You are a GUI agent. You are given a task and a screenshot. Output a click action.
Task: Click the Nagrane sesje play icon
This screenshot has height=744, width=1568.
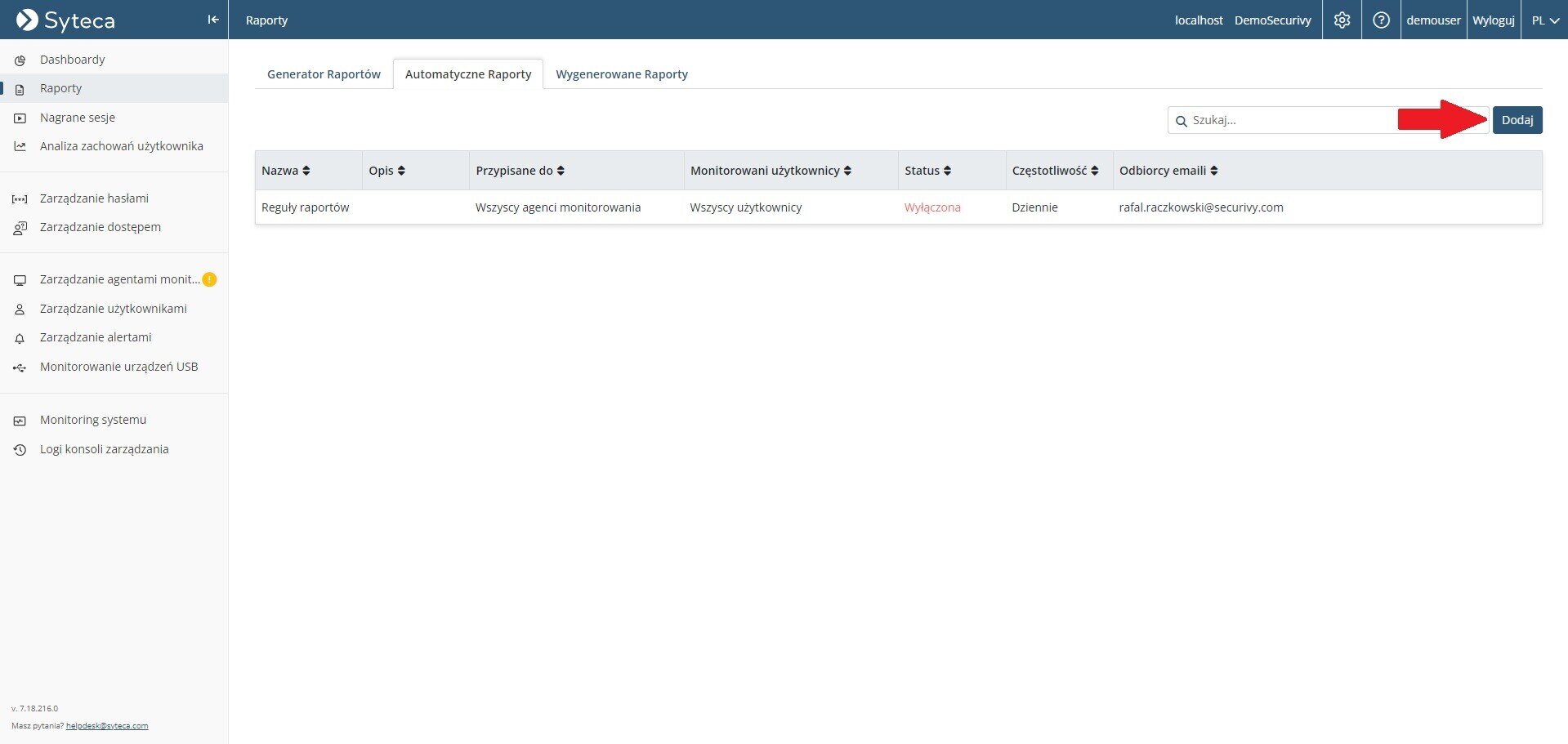point(20,118)
